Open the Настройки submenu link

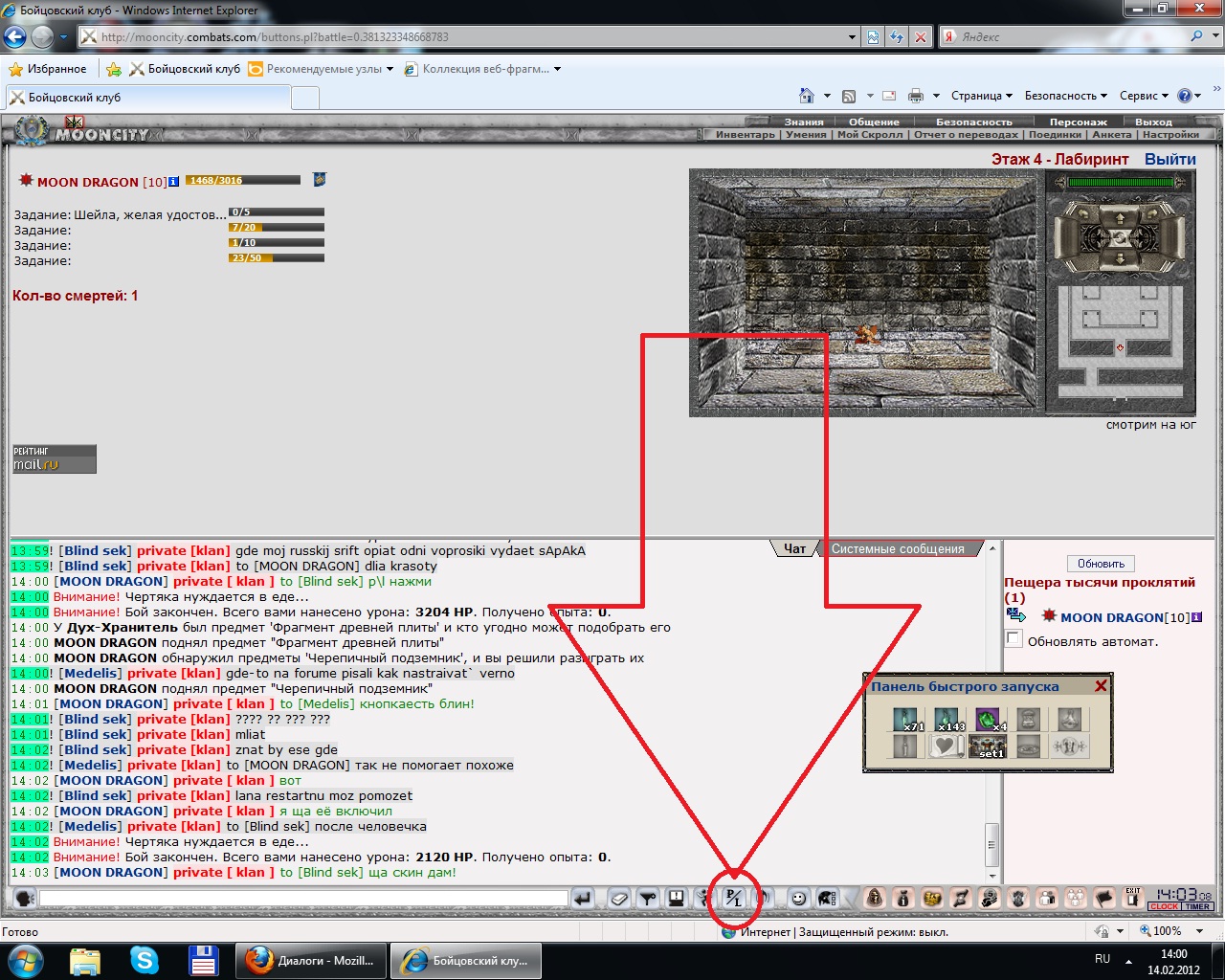[x=1170, y=135]
